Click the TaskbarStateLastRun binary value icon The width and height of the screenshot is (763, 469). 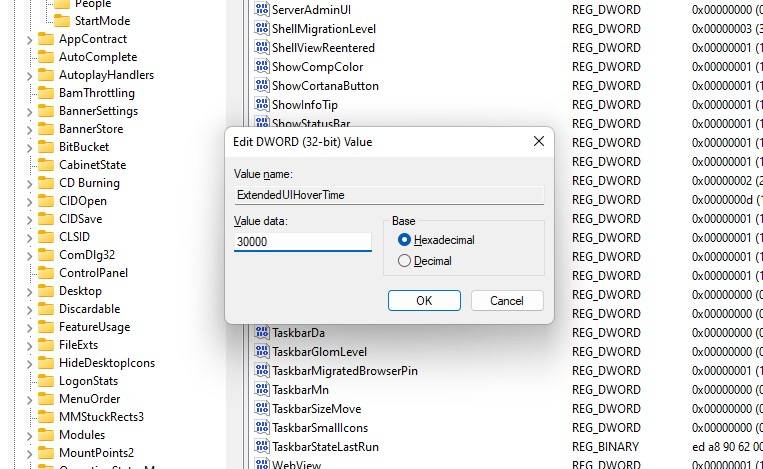[262, 446]
